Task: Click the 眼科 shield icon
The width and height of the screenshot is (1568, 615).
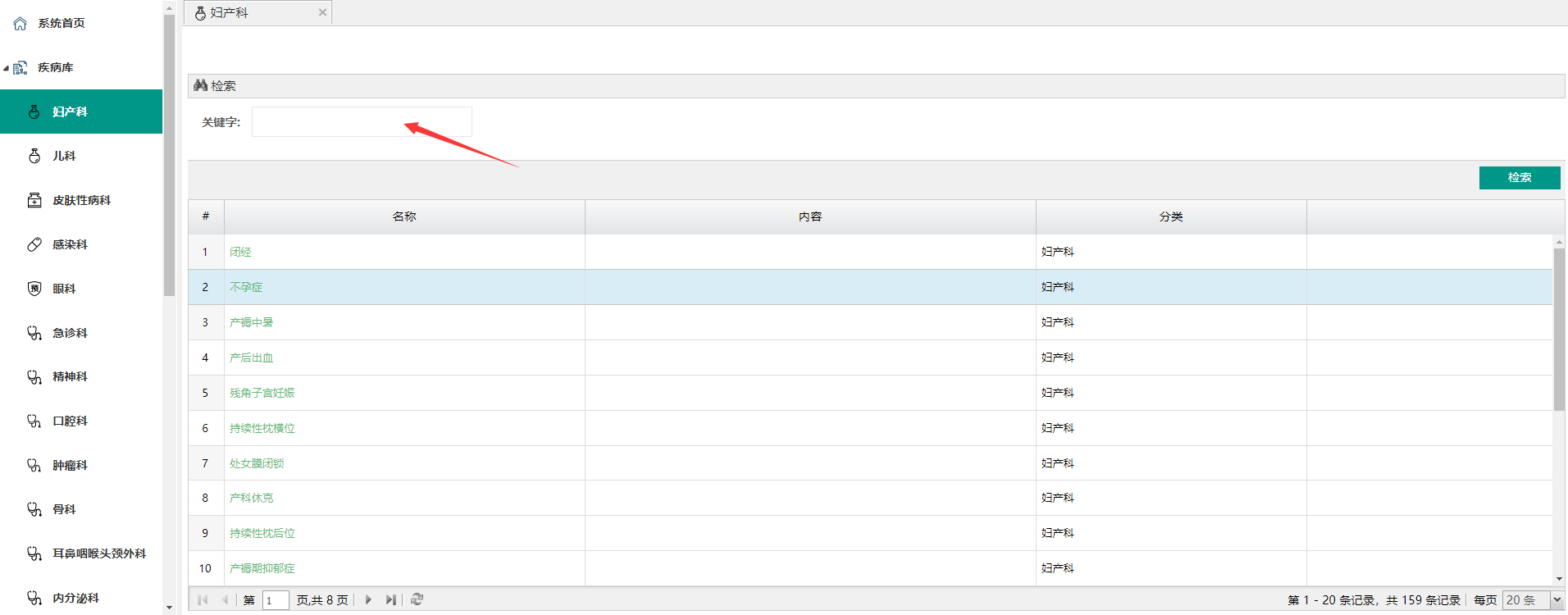Action: (x=34, y=289)
